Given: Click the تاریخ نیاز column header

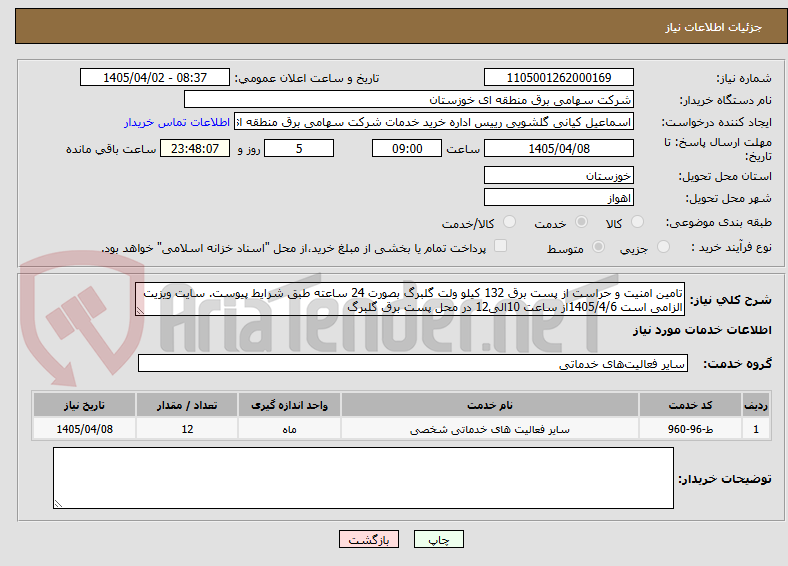Looking at the screenshot, I should 84,405.
